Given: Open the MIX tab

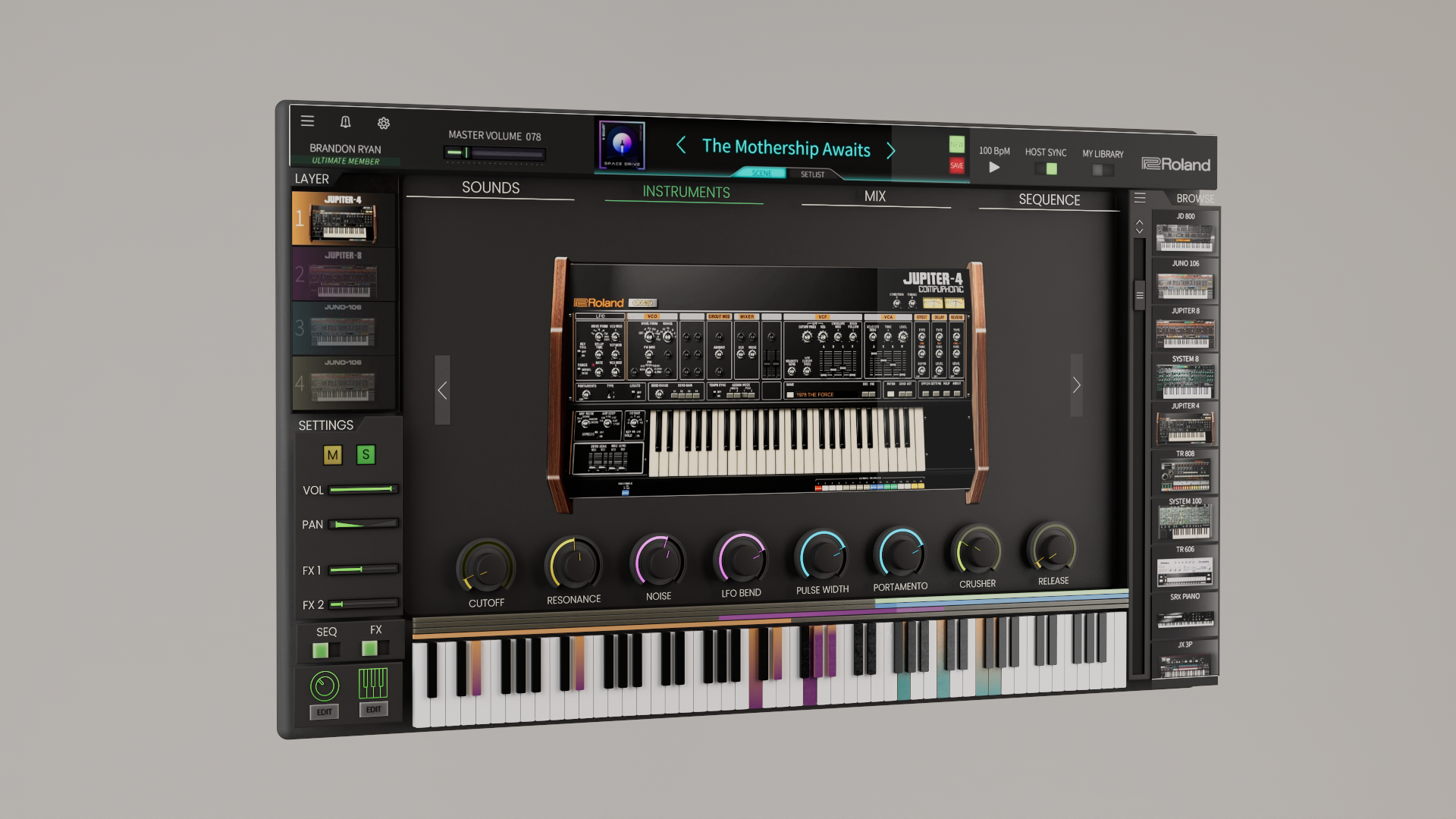Looking at the screenshot, I should tap(875, 196).
